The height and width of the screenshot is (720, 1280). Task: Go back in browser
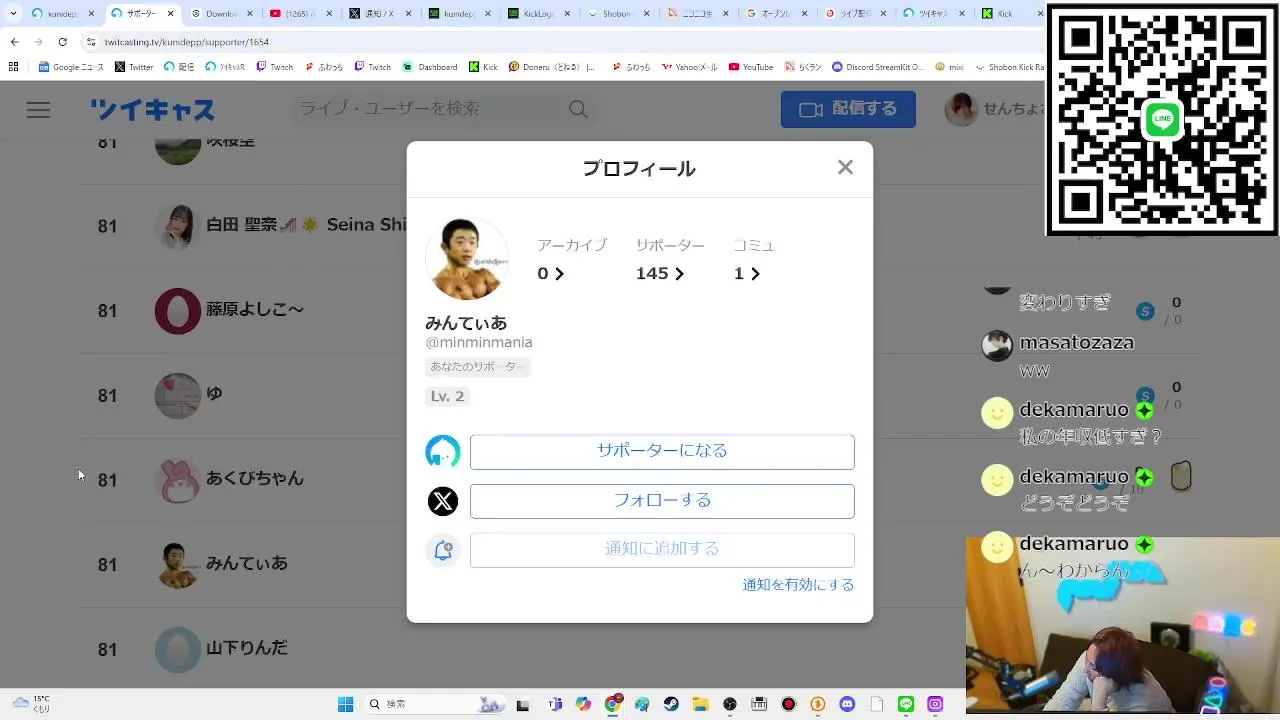tap(15, 42)
